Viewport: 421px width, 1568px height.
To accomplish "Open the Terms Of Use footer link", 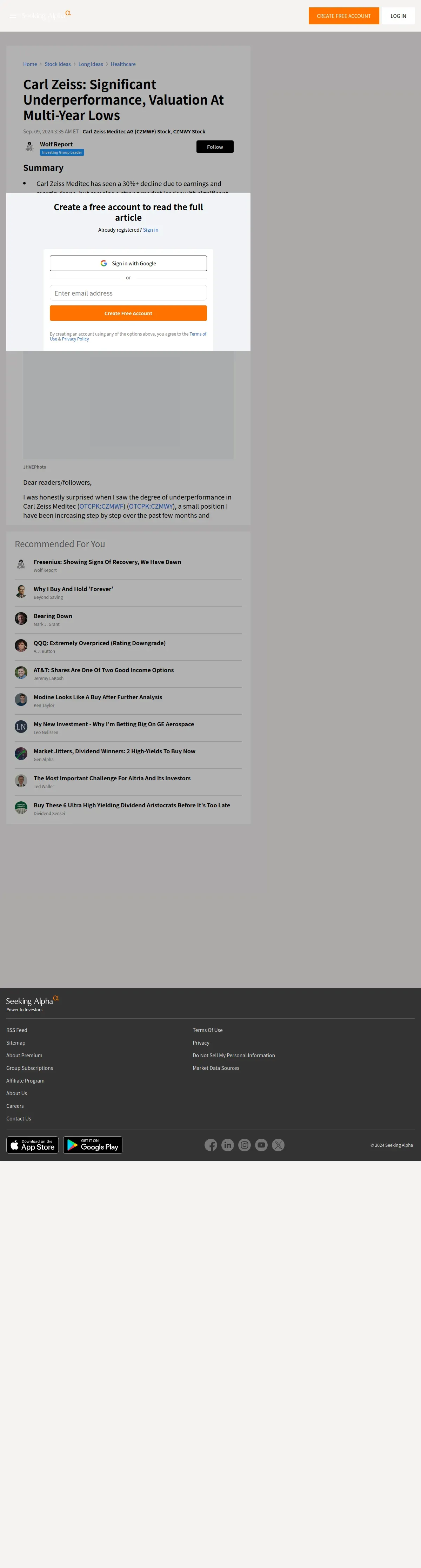I will click(207, 1030).
